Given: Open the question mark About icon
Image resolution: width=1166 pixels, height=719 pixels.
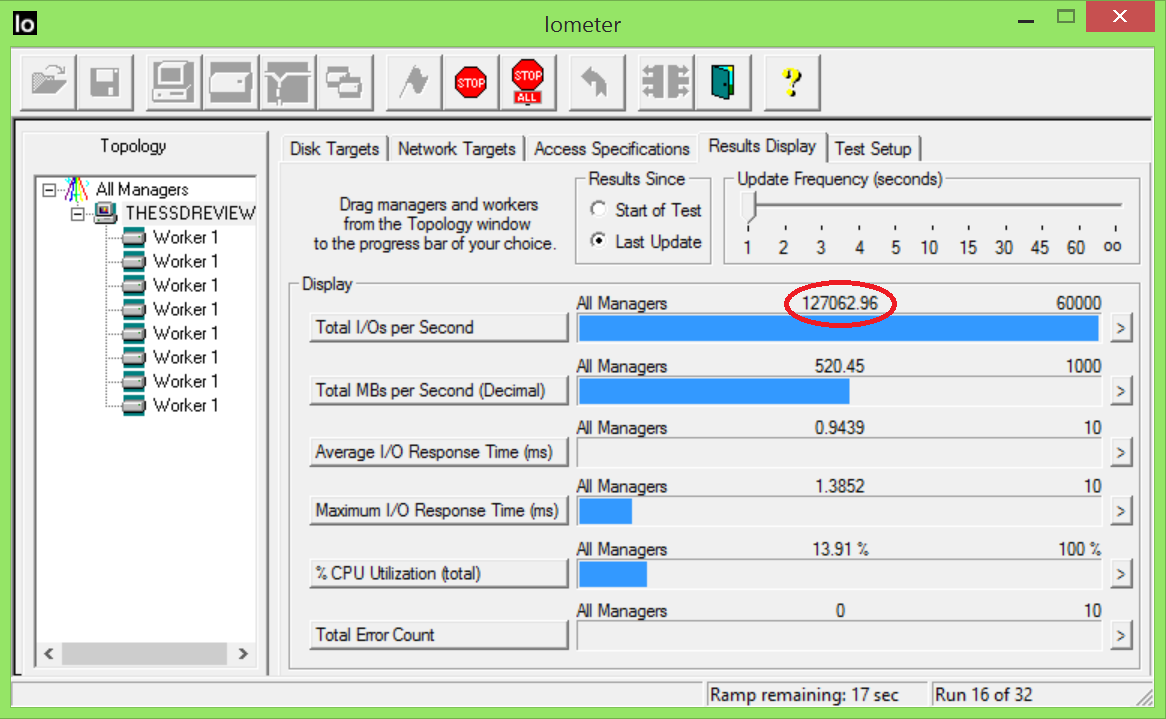Looking at the screenshot, I should [792, 82].
